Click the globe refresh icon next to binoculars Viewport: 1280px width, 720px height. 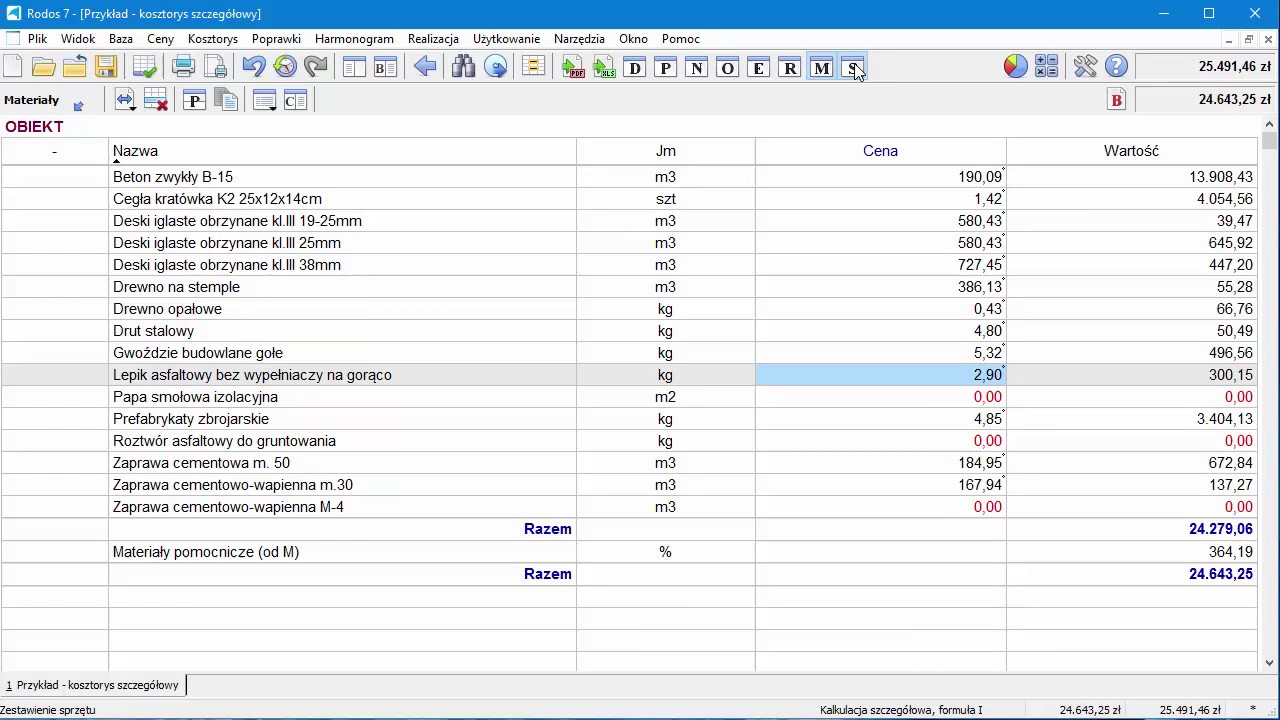tap(495, 67)
